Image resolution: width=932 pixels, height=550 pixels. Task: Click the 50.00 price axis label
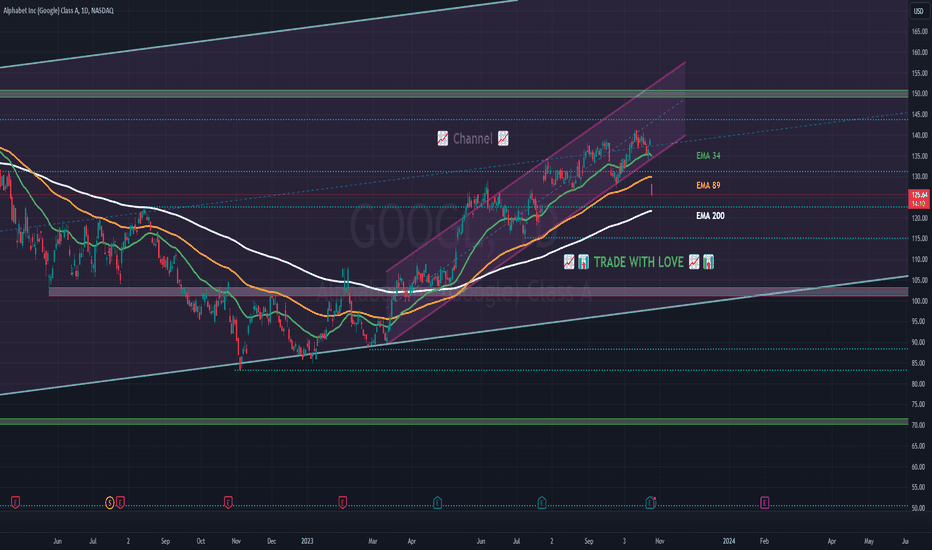coord(920,508)
